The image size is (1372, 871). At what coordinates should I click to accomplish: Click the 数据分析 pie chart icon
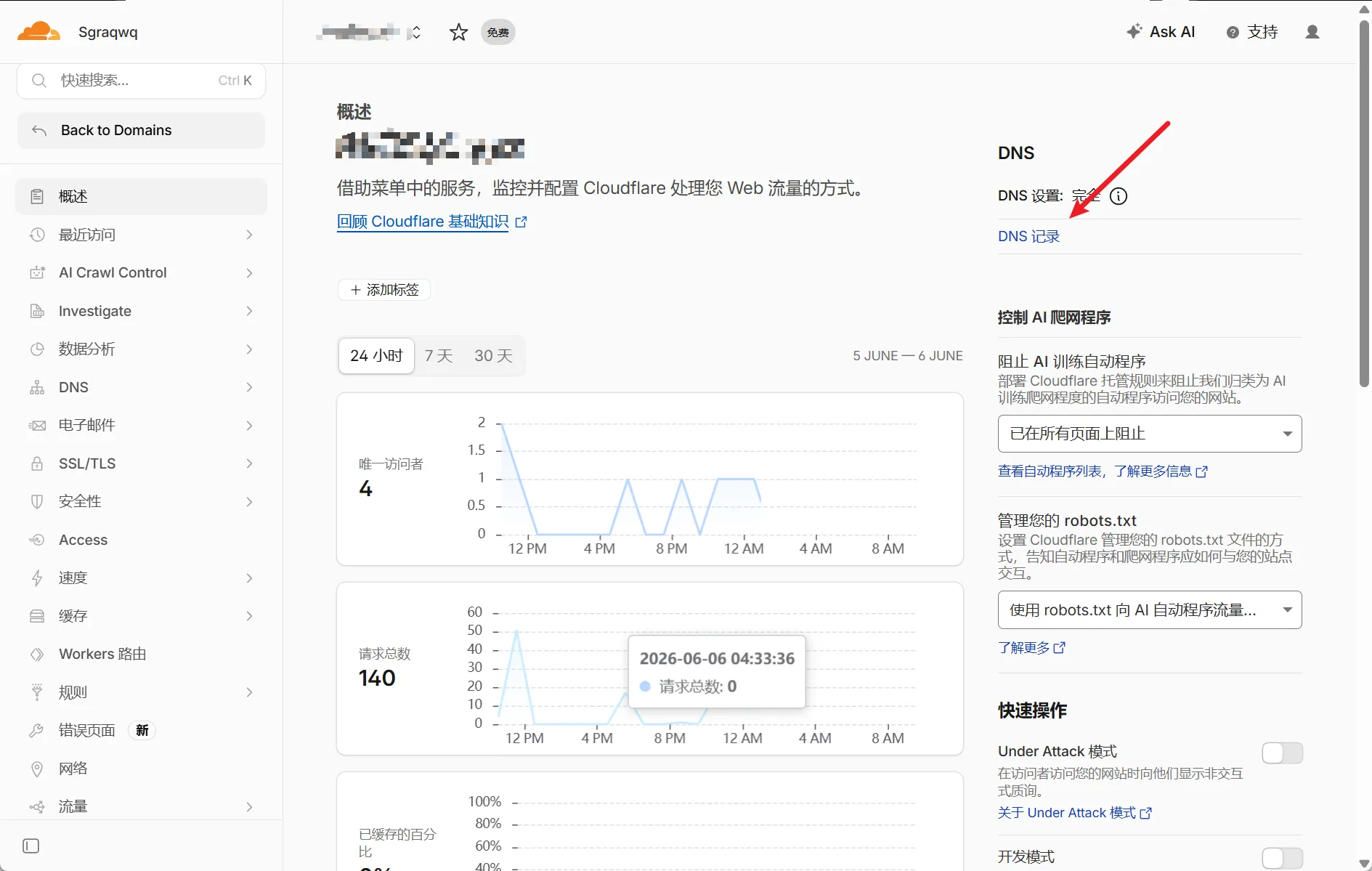[37, 349]
